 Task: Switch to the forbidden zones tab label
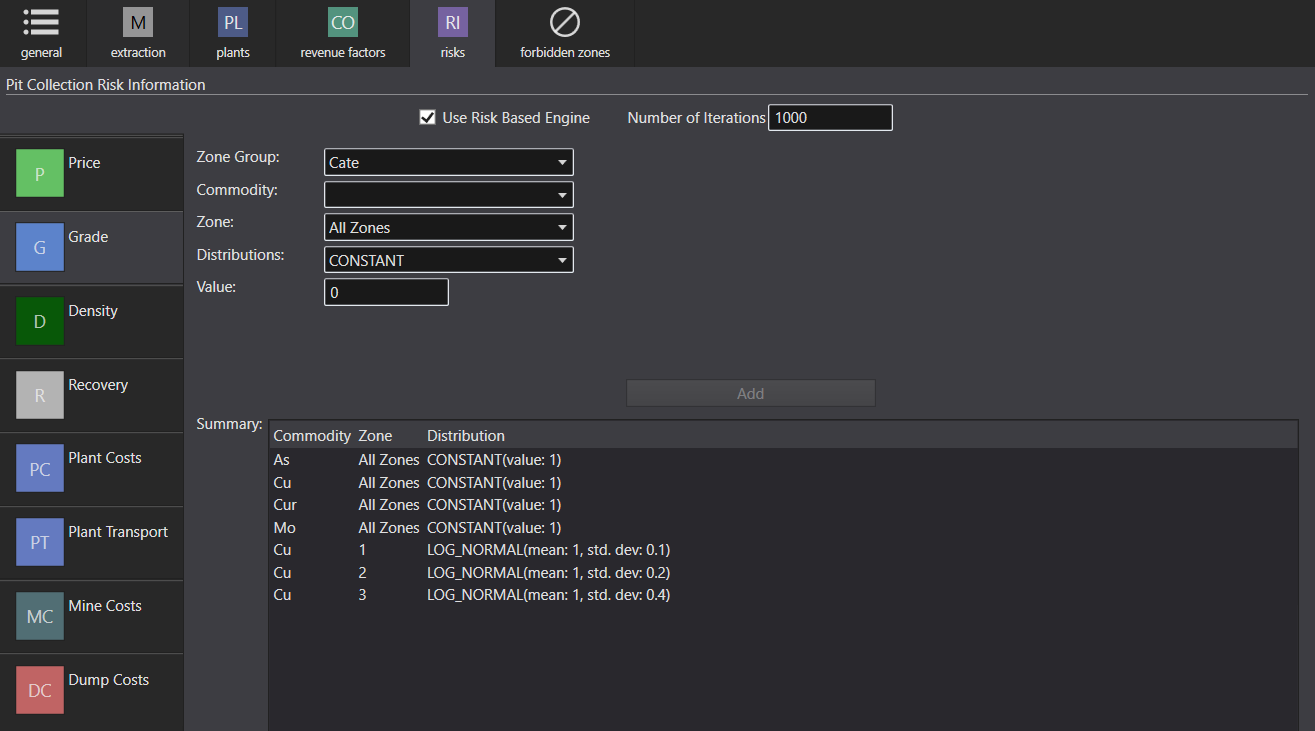pyautogui.click(x=565, y=53)
